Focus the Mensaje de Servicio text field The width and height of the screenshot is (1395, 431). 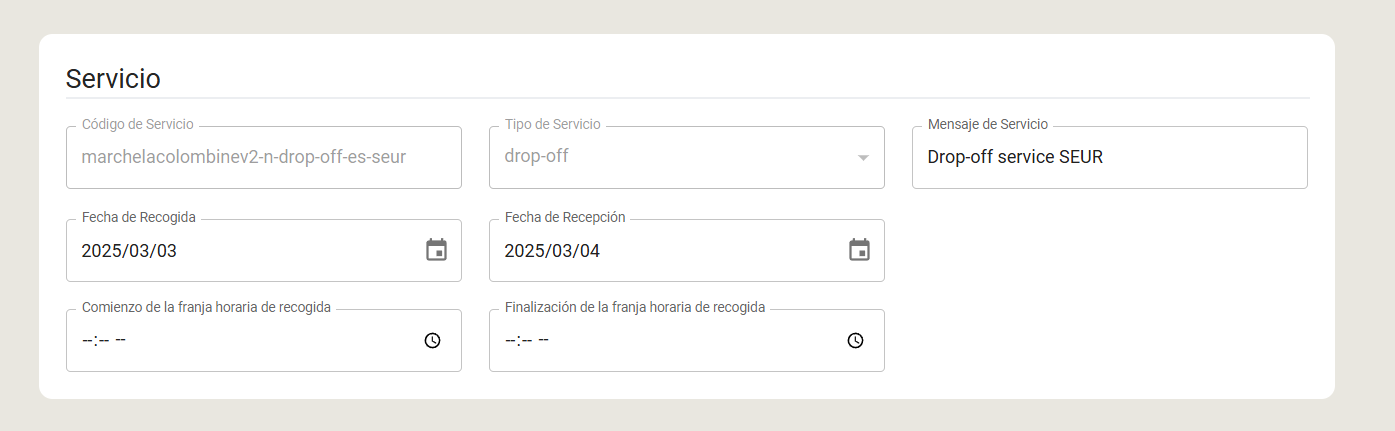pos(1110,157)
